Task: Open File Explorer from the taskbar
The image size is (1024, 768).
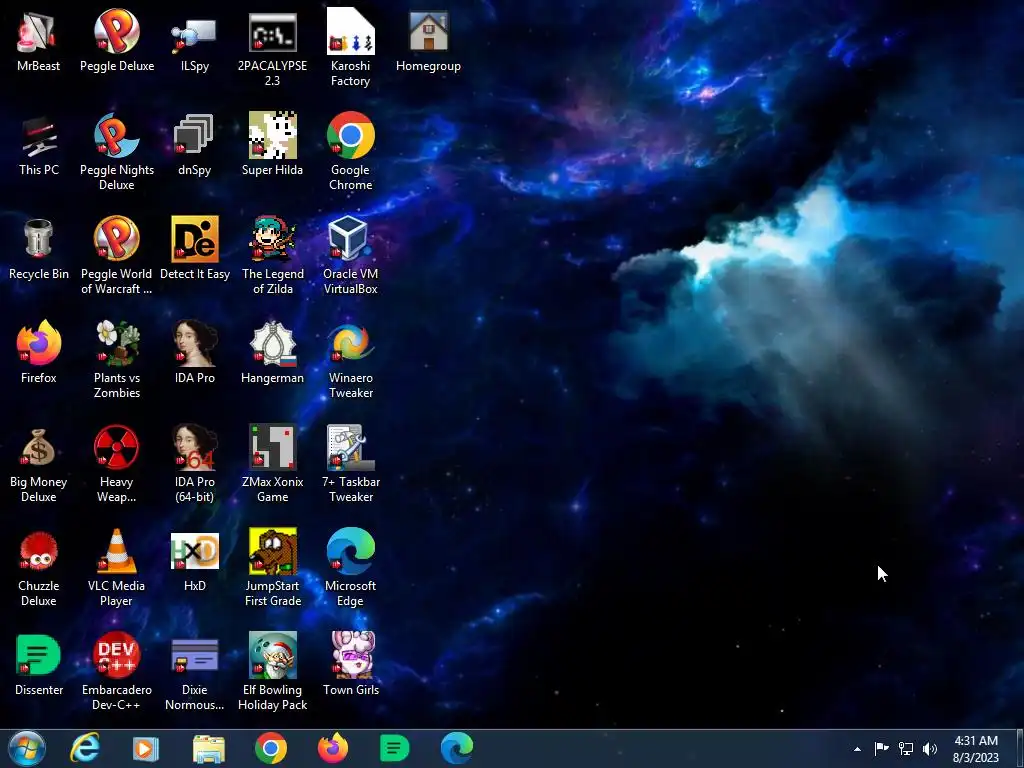Action: click(209, 748)
